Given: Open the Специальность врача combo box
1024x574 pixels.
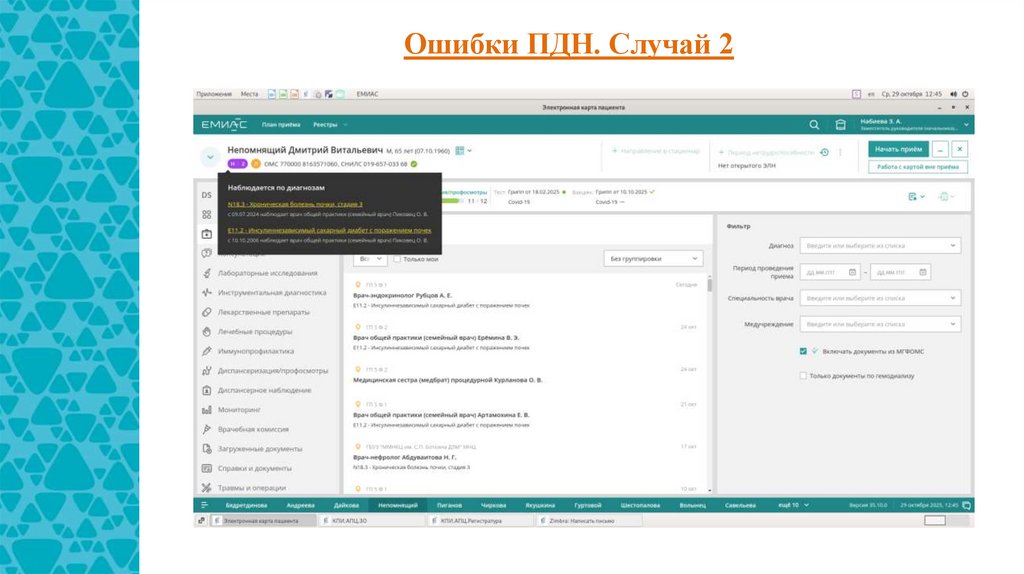Looking at the screenshot, I should tap(880, 298).
